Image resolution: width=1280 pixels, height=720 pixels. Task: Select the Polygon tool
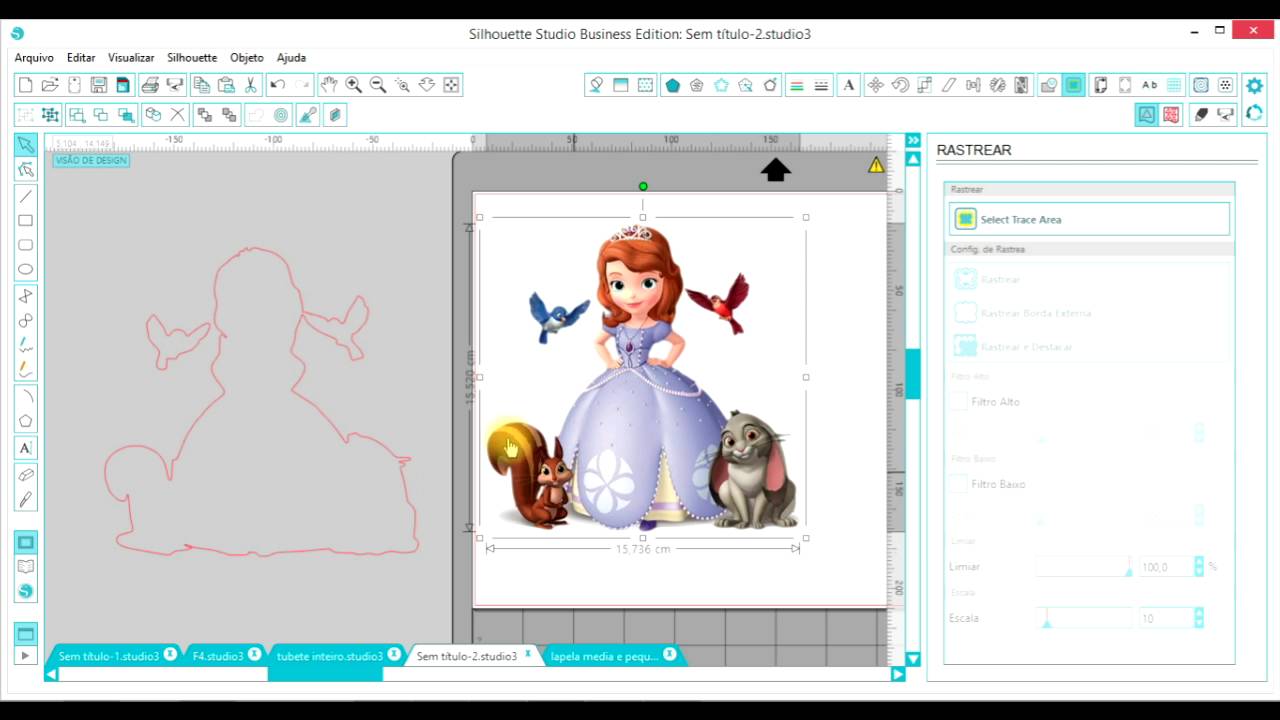(26, 421)
